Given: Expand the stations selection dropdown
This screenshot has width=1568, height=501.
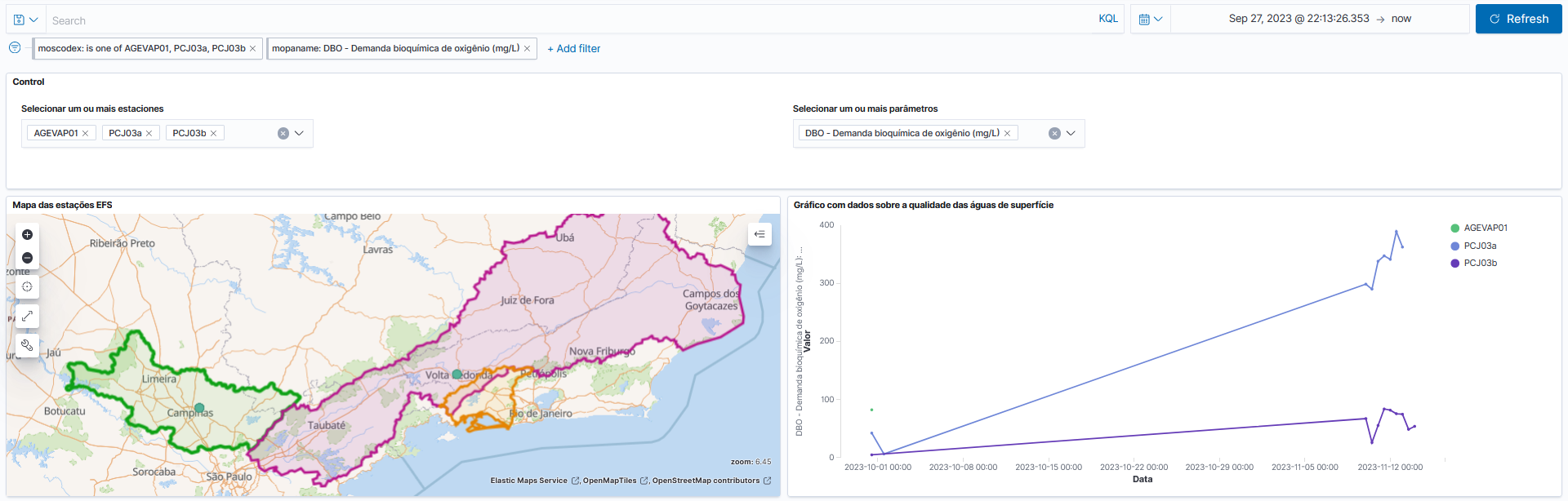Looking at the screenshot, I should click(x=299, y=134).
